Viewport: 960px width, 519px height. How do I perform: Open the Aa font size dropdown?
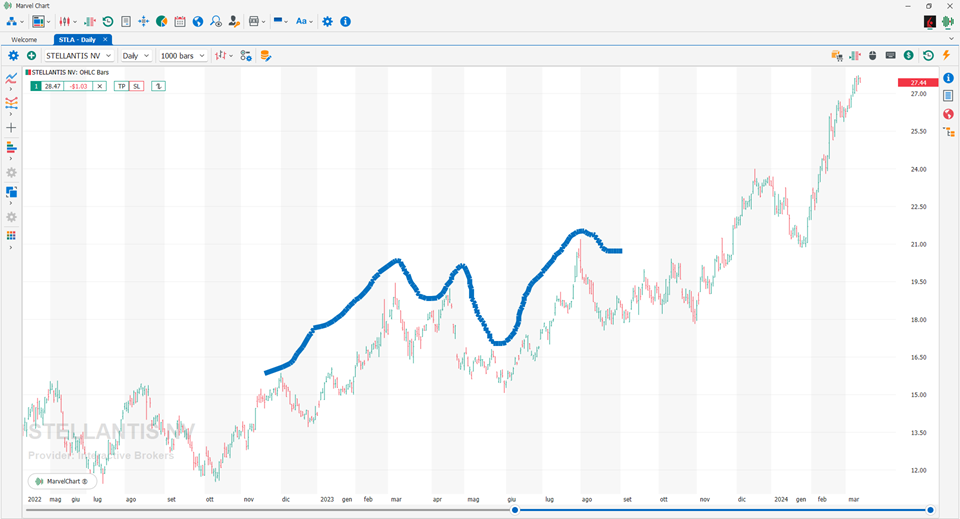click(x=304, y=21)
